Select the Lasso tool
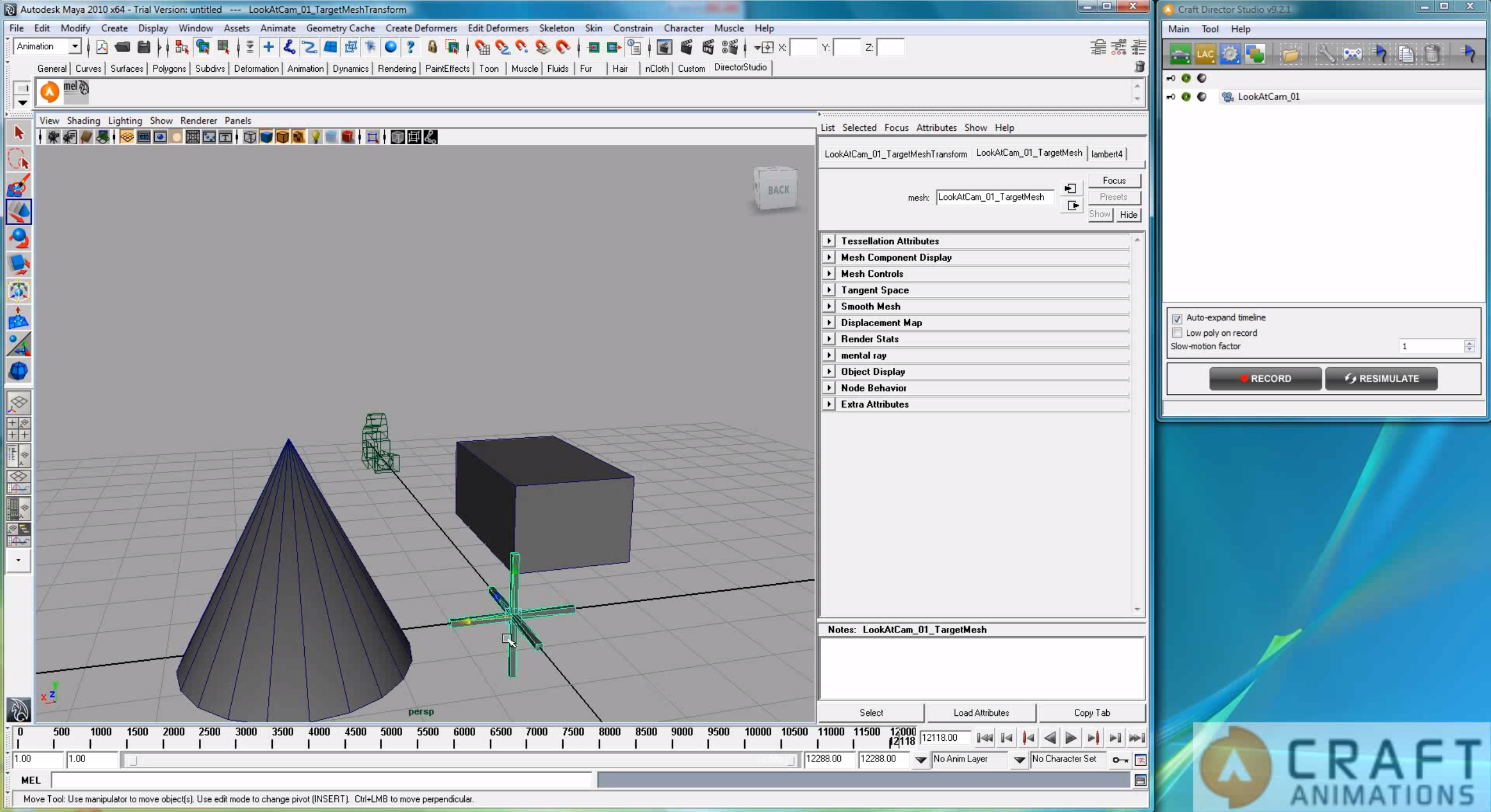Image resolution: width=1491 pixels, height=812 pixels. click(19, 159)
